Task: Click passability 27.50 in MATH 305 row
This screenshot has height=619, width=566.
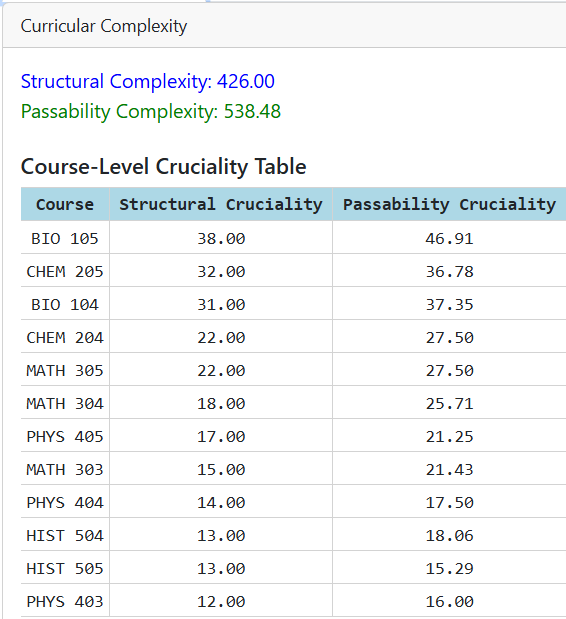Action: coord(449,371)
